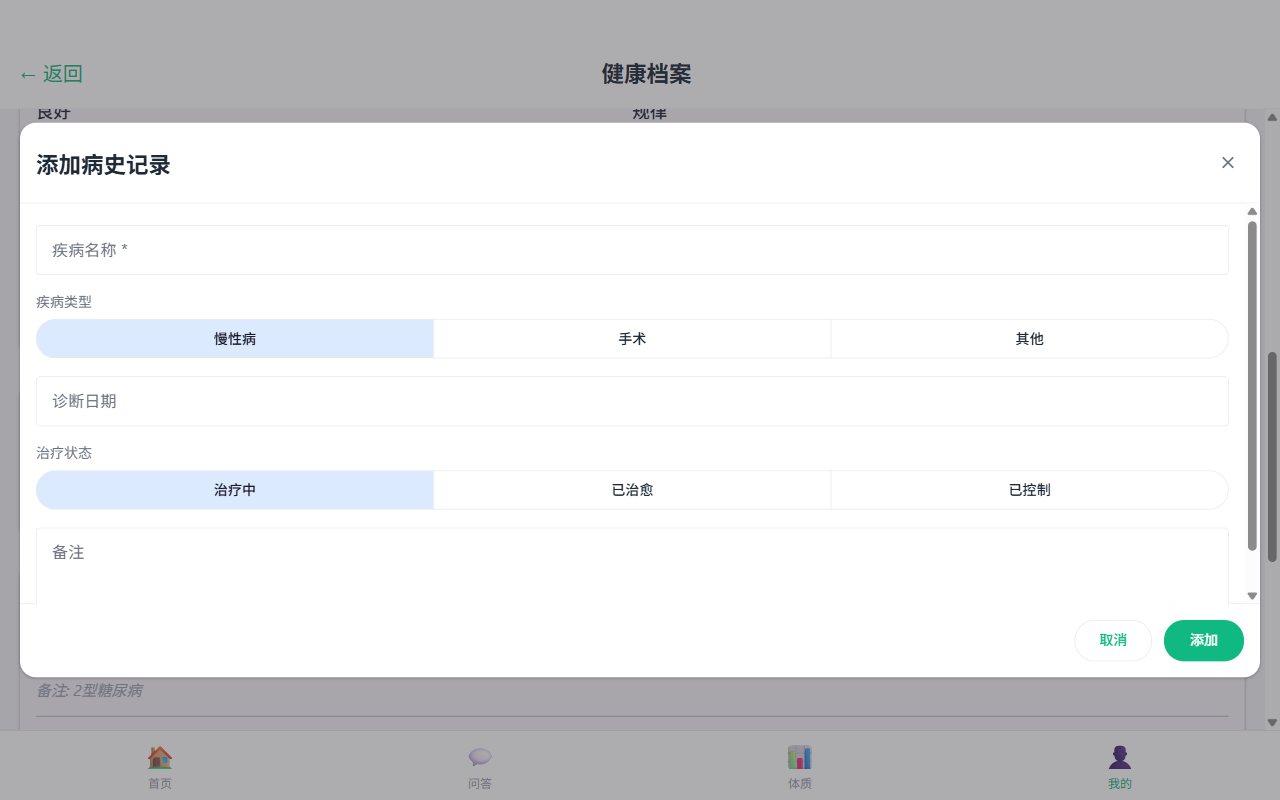Click the 疾病名称 input field

tap(632, 250)
